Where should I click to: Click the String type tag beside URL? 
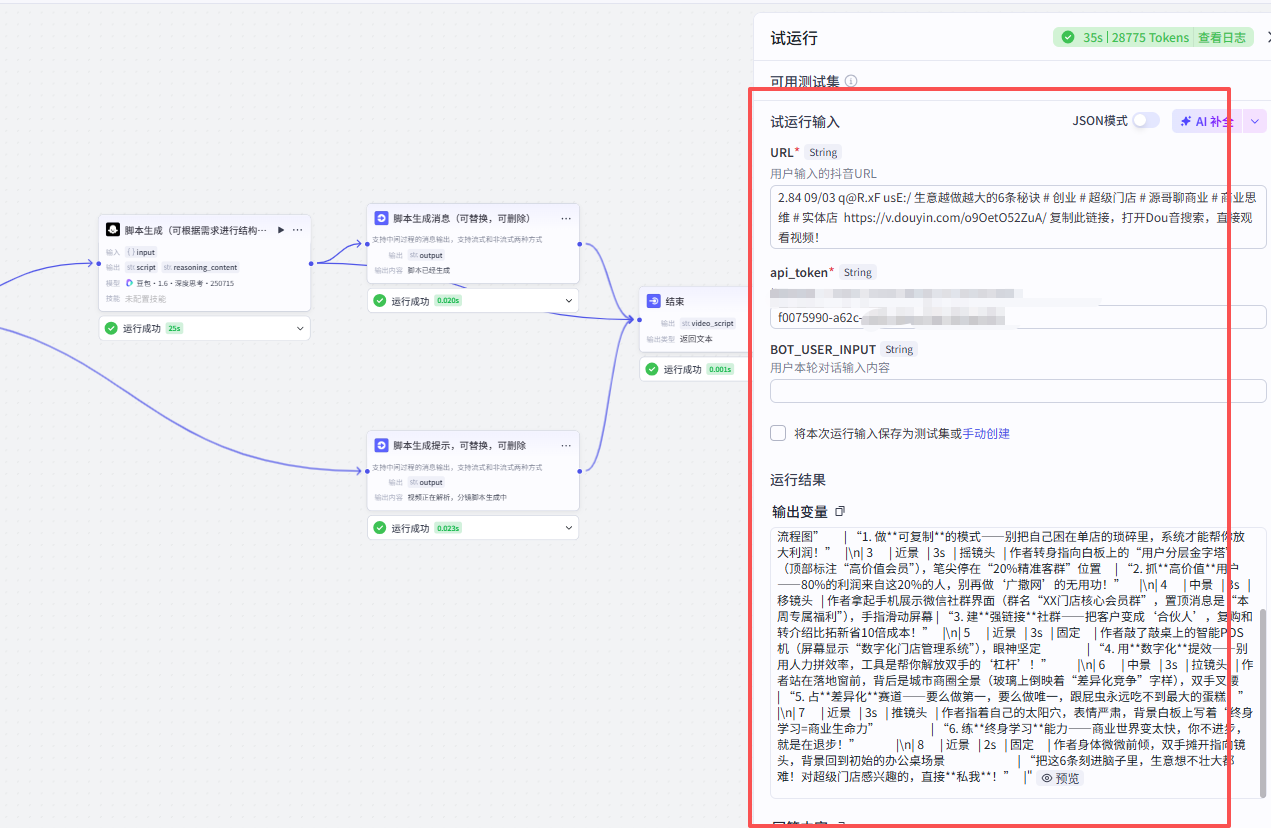823,152
